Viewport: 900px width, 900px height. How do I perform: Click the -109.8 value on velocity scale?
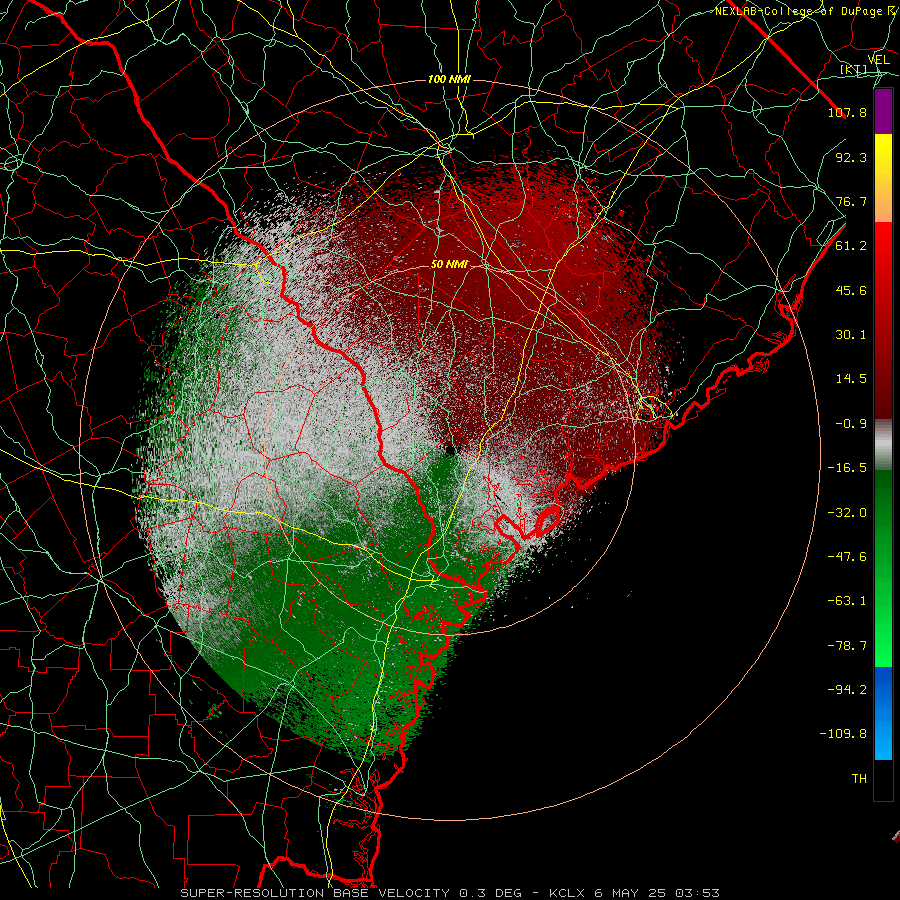point(843,734)
